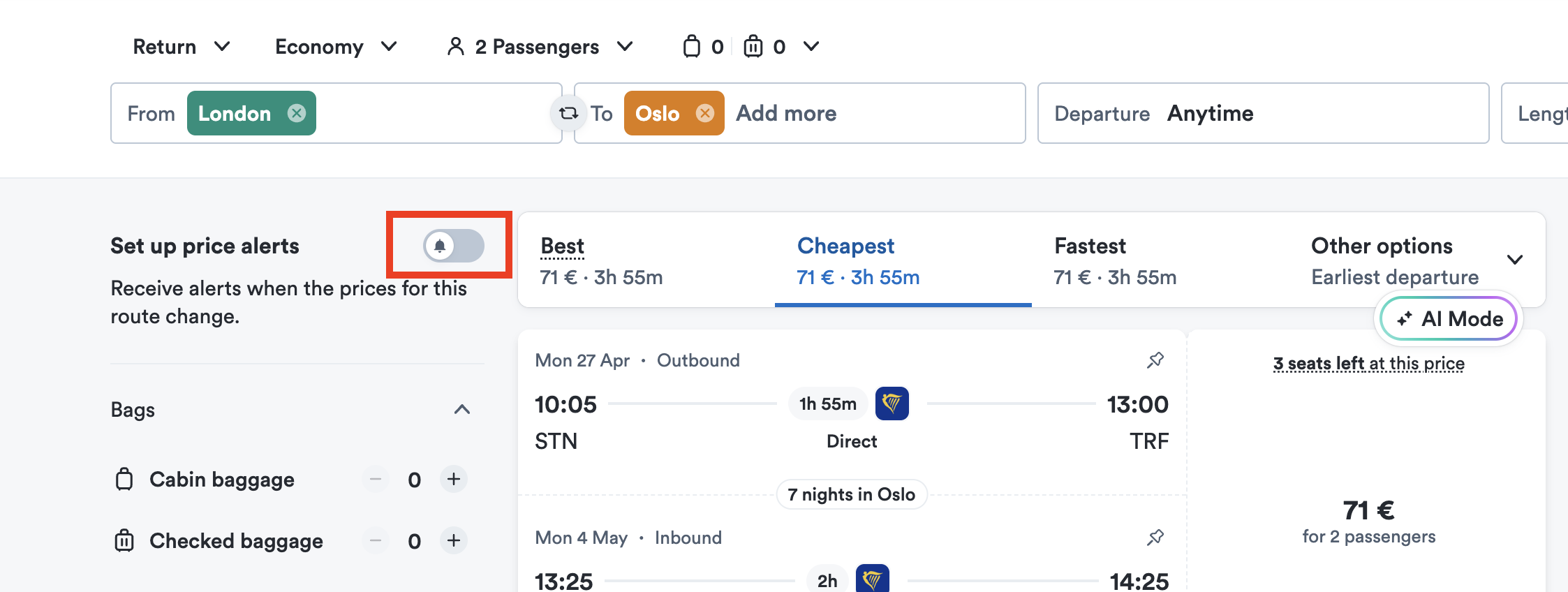1568x592 pixels.
Task: Swap origin and destination with the exchange icon
Action: tap(568, 113)
